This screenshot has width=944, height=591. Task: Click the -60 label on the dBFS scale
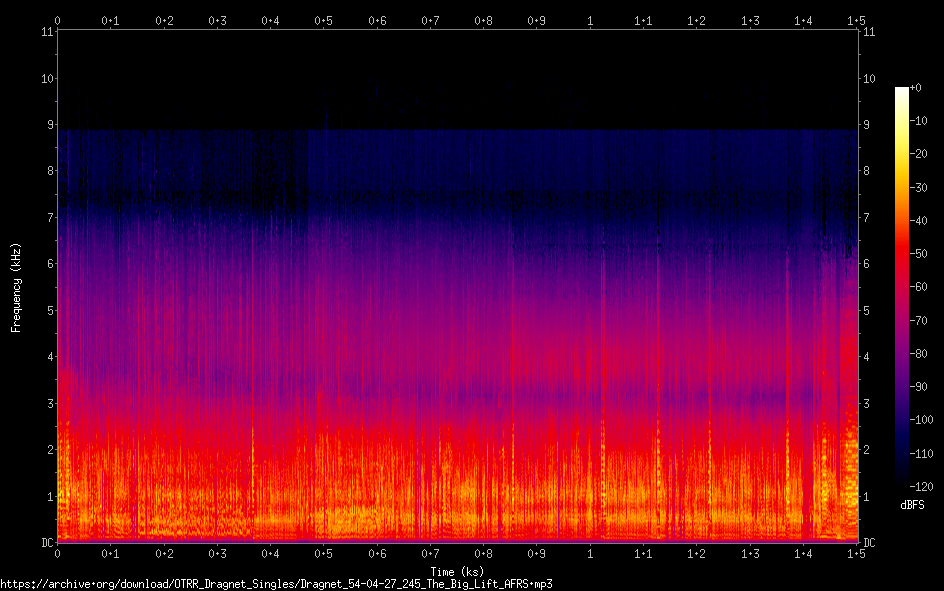coord(922,288)
